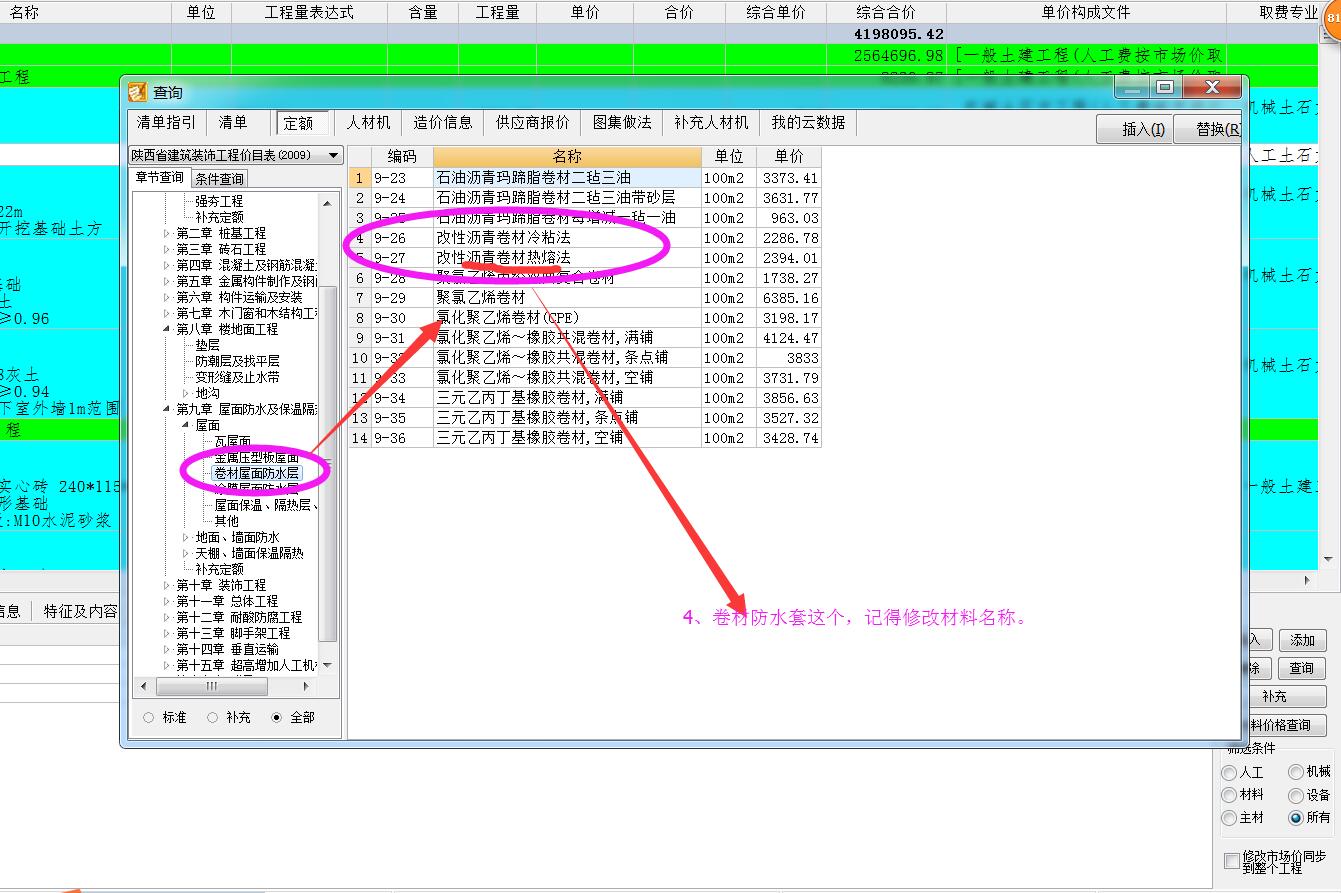Choose the 所有 filter radio button
This screenshot has height=893, width=1341.
[x=1296, y=818]
